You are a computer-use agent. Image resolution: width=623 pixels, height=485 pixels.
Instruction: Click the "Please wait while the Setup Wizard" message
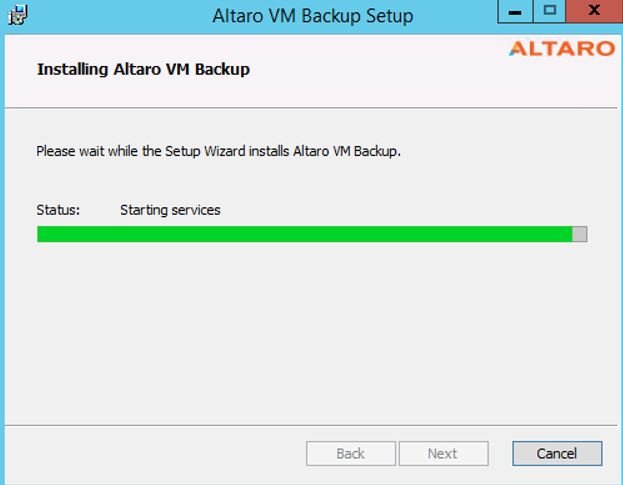pos(219,151)
